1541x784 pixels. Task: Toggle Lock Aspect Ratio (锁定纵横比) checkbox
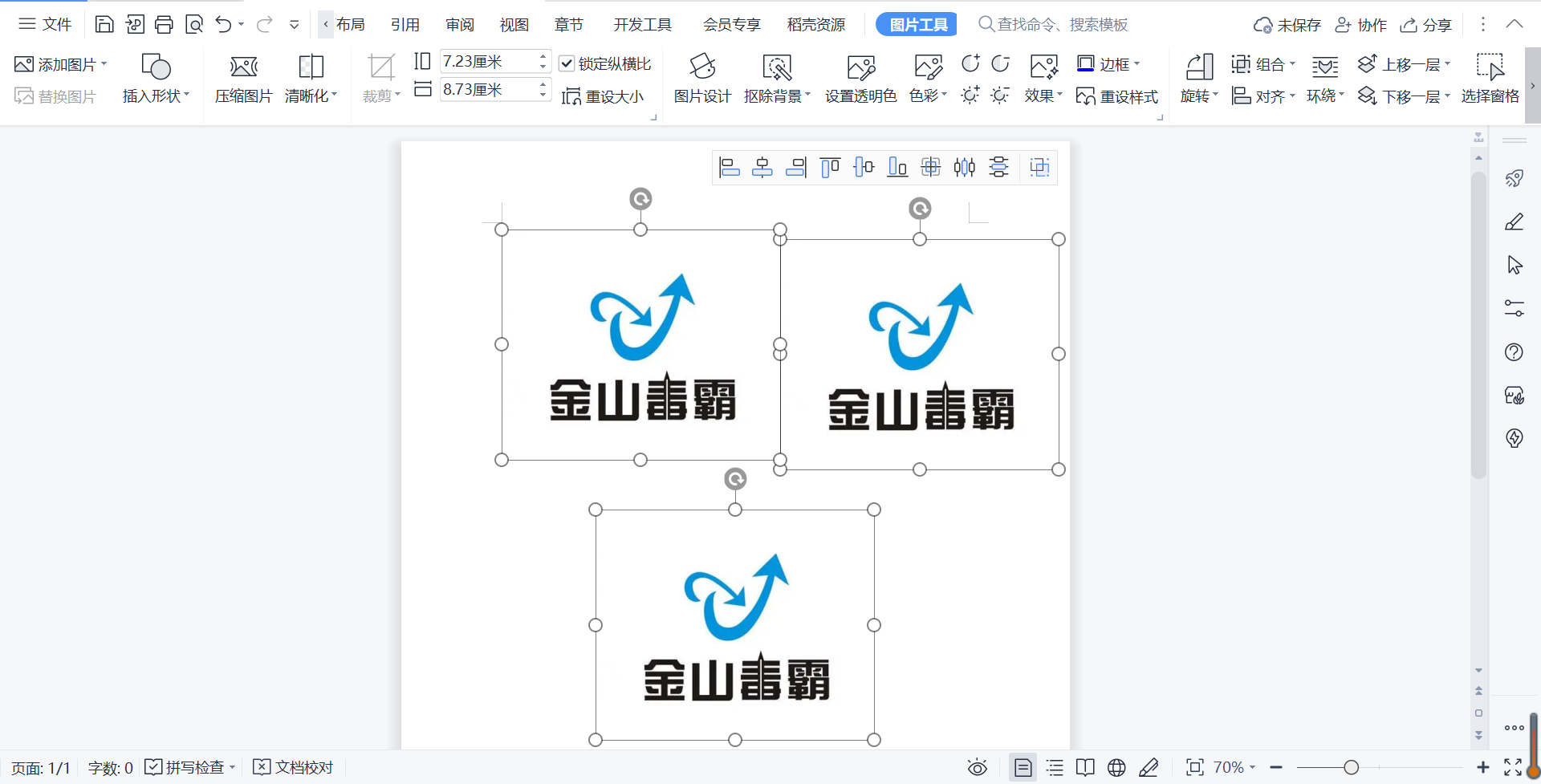click(x=567, y=63)
